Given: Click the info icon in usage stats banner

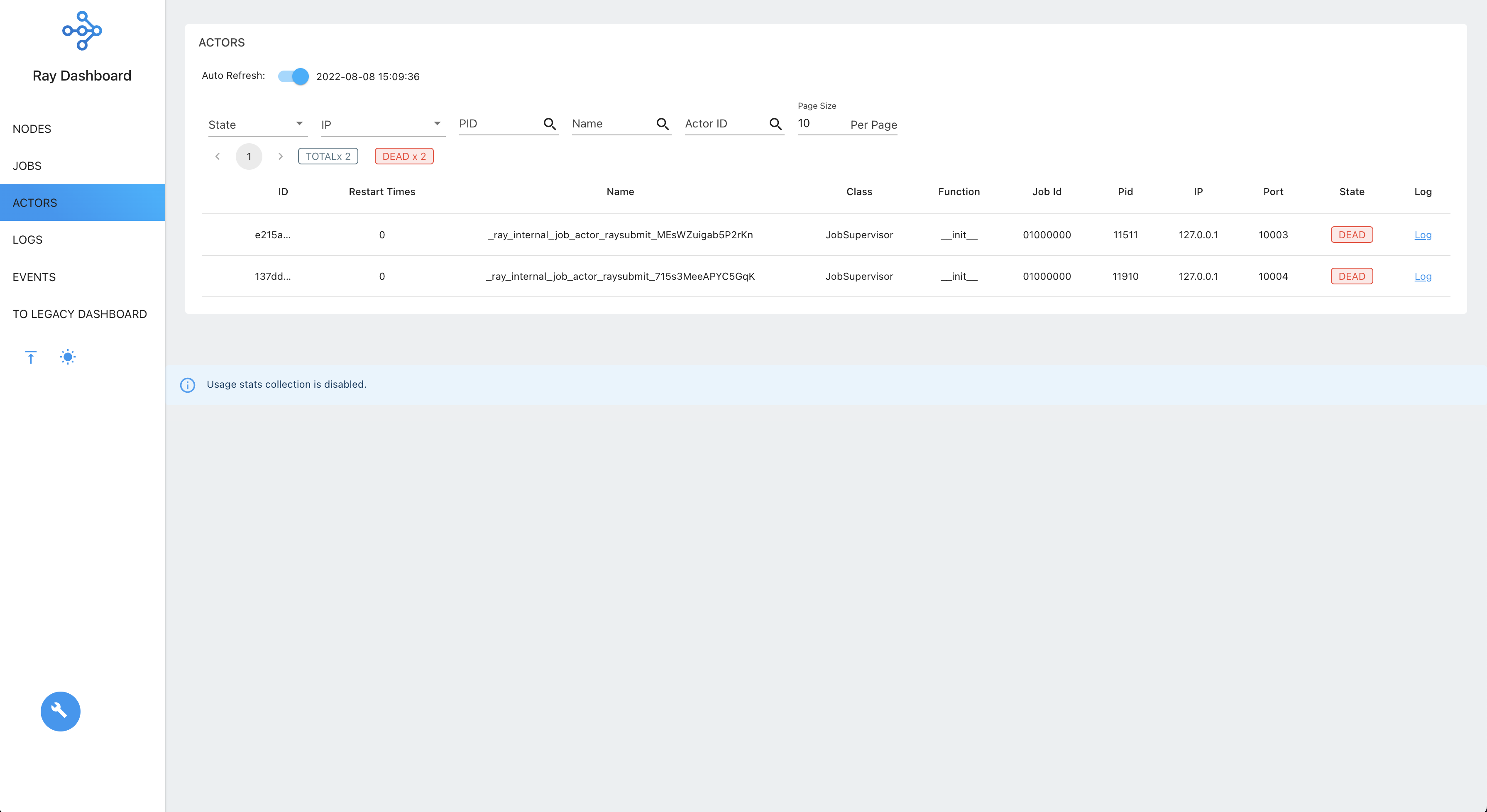Looking at the screenshot, I should (188, 385).
